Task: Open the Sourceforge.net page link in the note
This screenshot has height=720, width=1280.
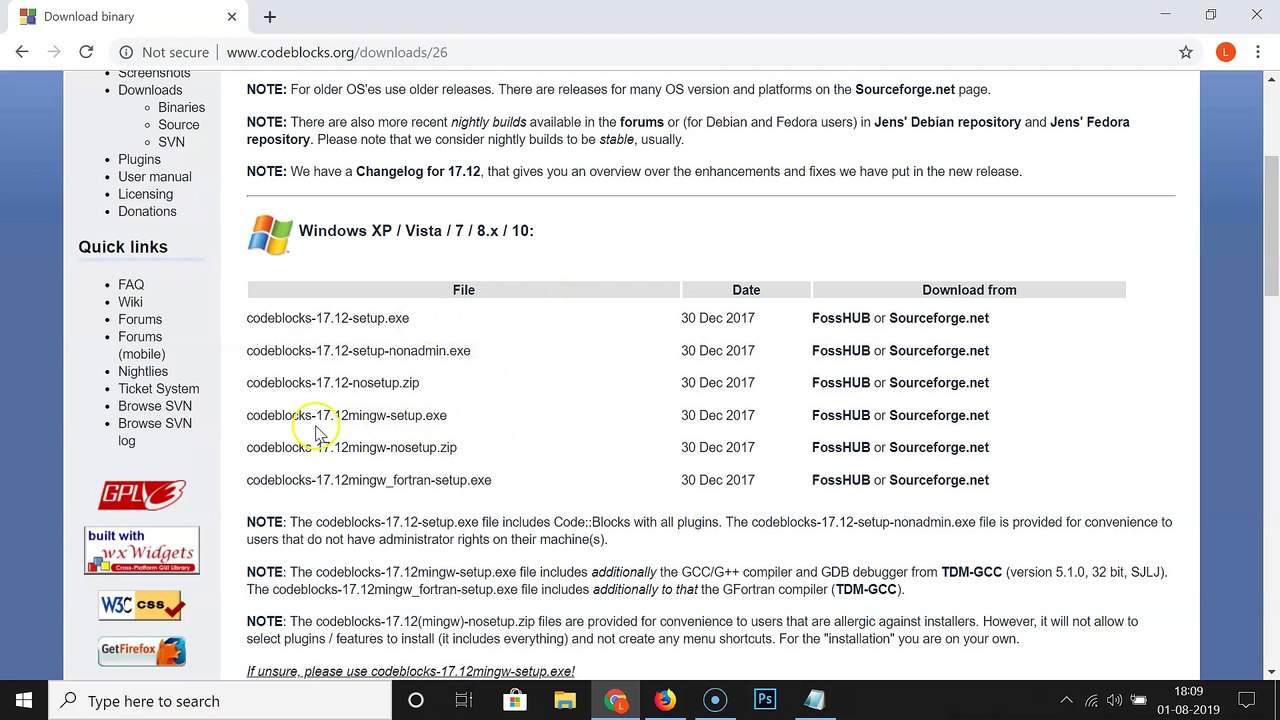Action: [905, 89]
